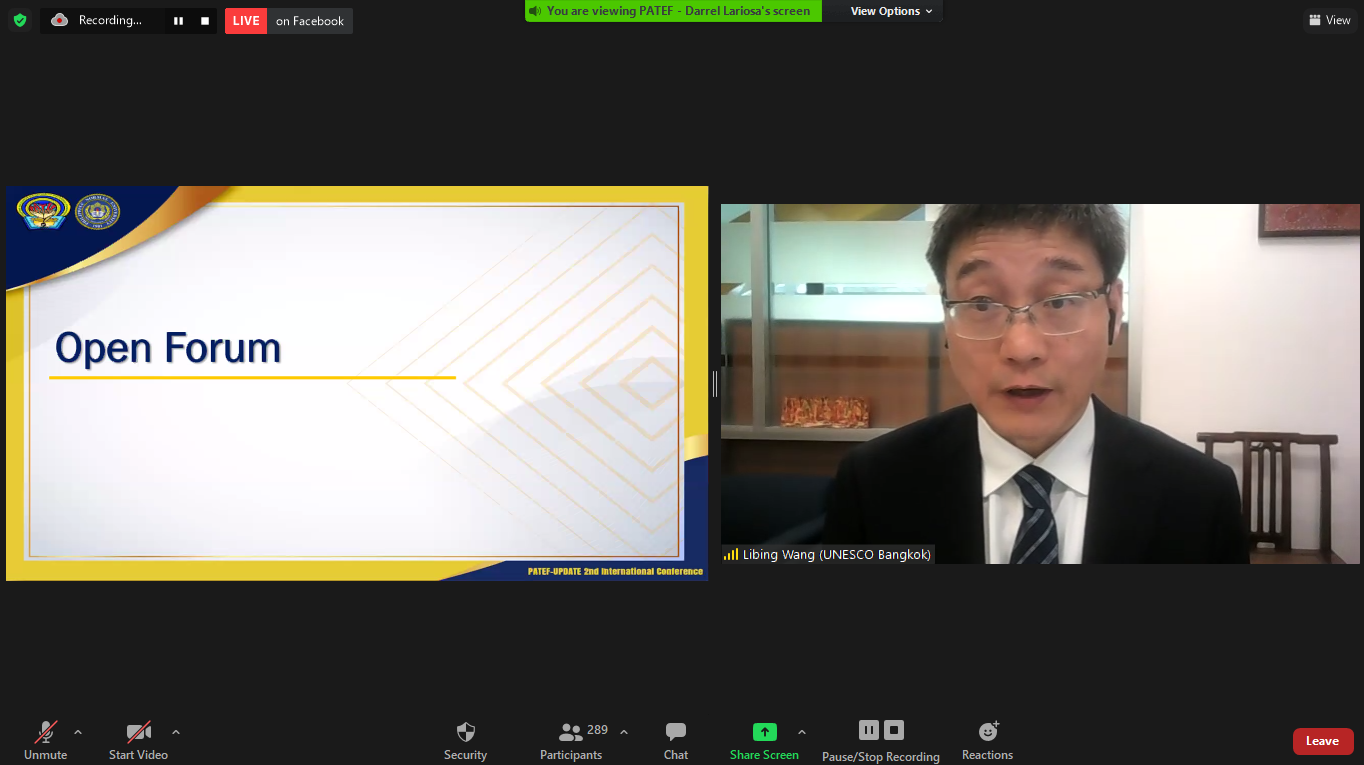Click the red Leave button
Viewport: 1364px width, 765px height.
[1322, 741]
